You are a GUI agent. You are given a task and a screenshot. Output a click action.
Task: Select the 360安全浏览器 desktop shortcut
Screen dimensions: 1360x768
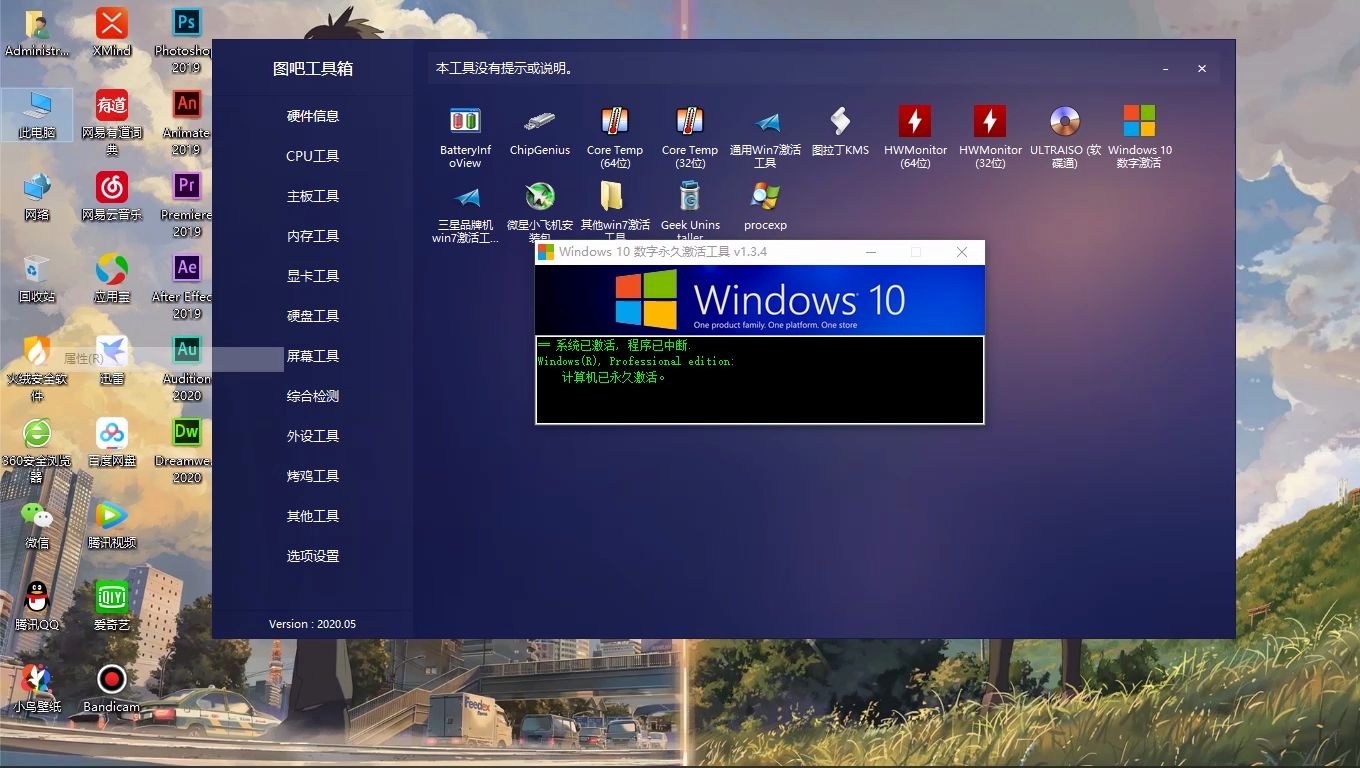click(37, 450)
